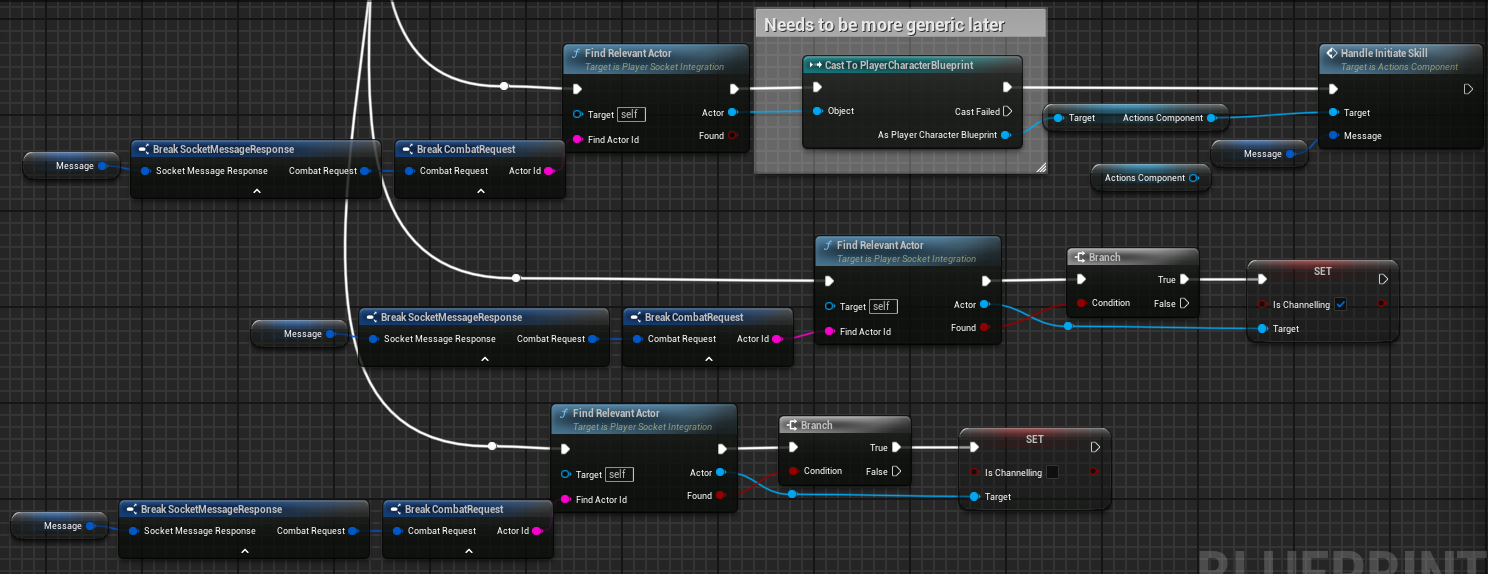Image resolution: width=1488 pixels, height=574 pixels.
Task: Click reroute node on wire into top Find Relevant Actor
Action: 504,86
